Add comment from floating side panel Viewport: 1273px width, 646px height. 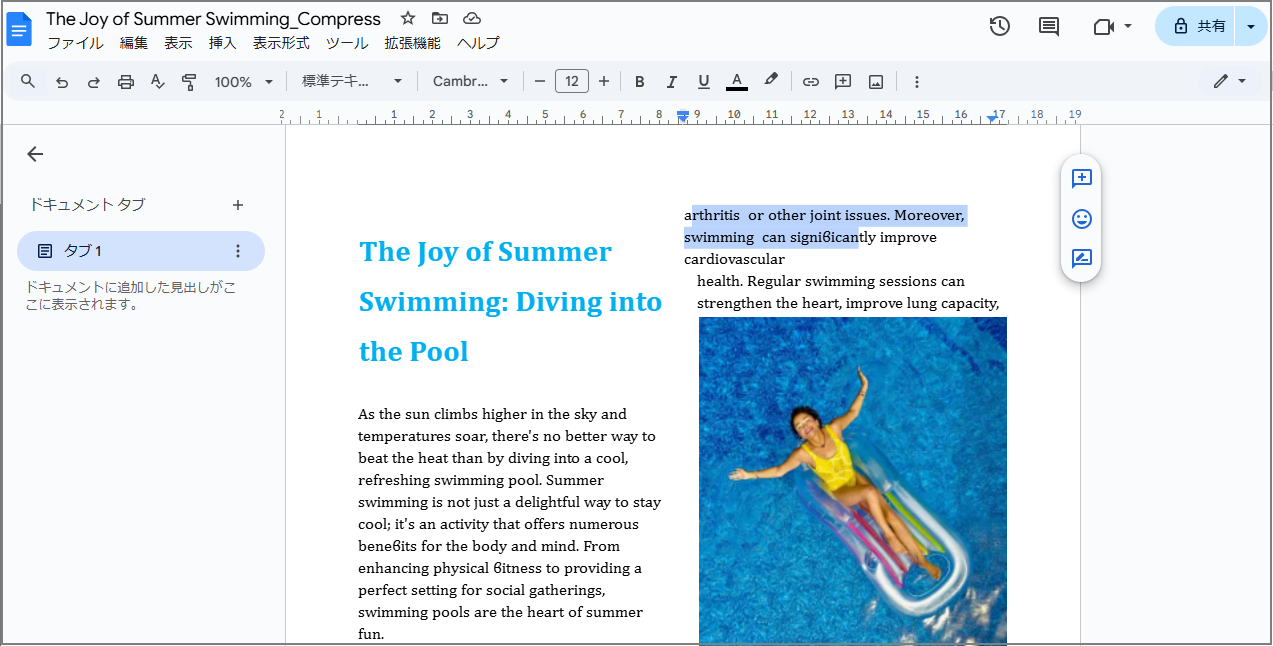[1081, 179]
